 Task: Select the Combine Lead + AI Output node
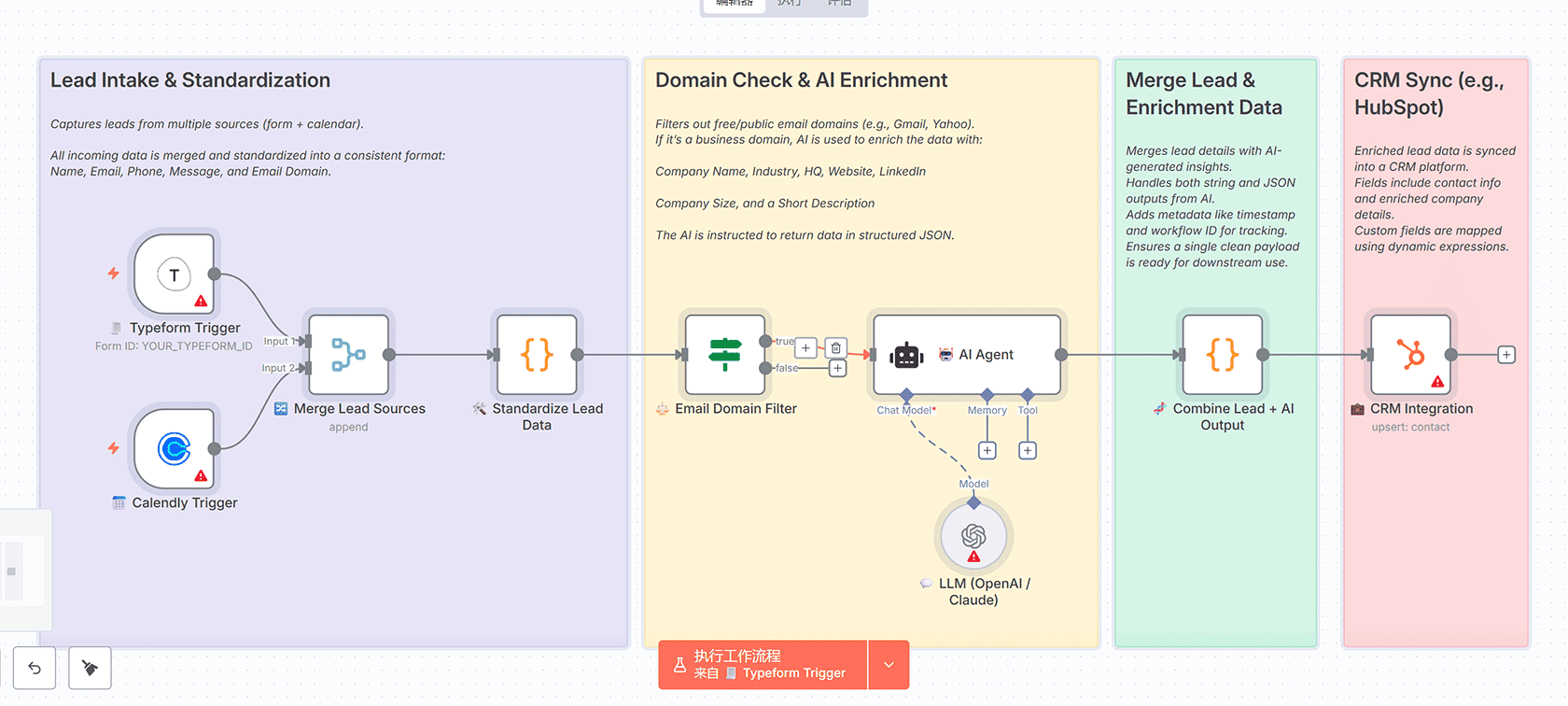click(1222, 355)
